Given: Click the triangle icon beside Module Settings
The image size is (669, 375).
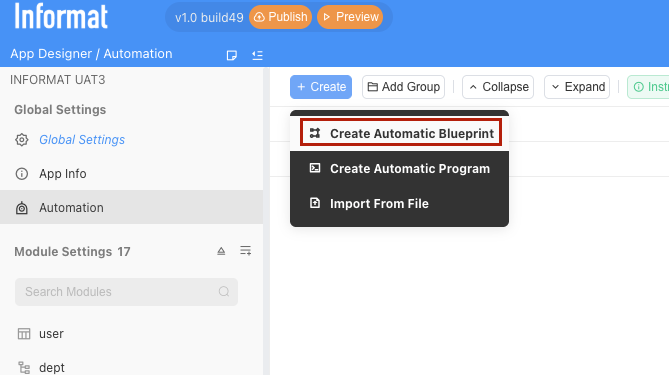Looking at the screenshot, I should (x=221, y=251).
